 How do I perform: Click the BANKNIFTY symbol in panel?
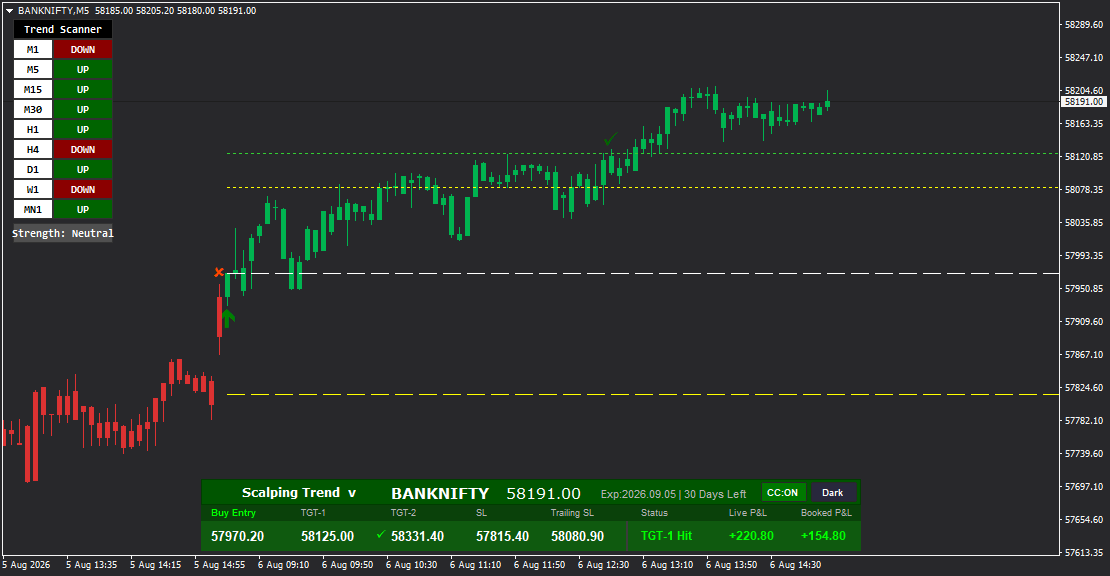[440, 493]
